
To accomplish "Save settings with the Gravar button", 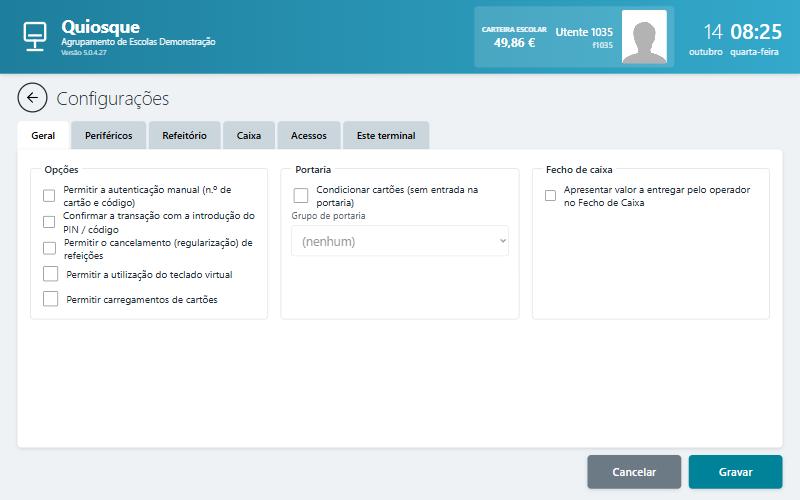I will (735, 472).
